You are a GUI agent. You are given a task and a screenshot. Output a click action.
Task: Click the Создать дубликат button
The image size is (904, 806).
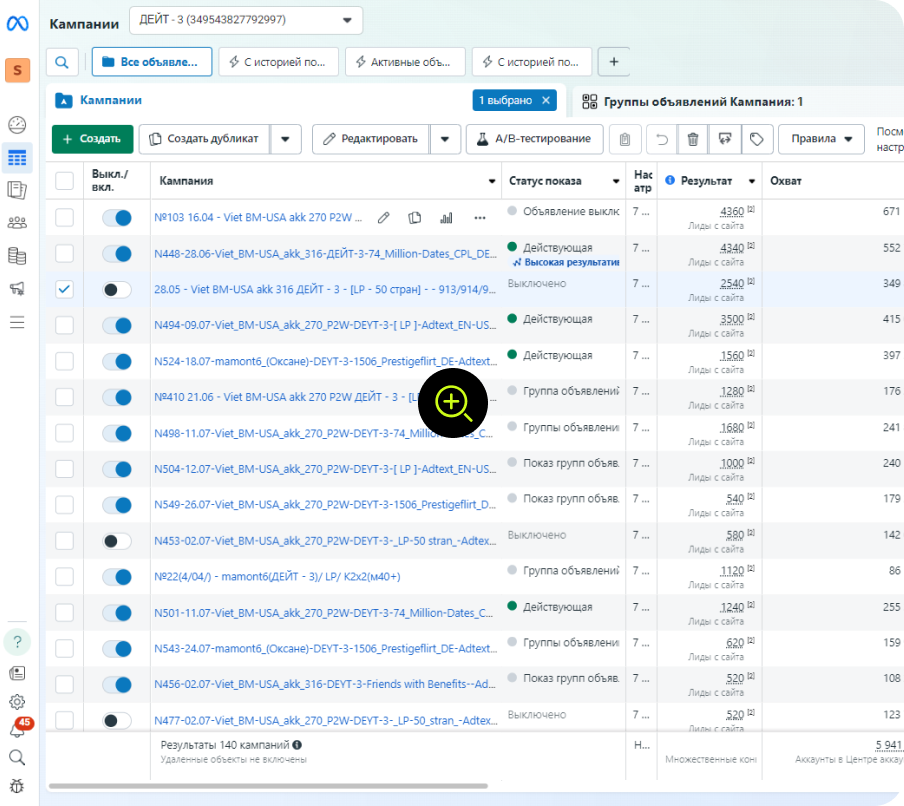click(205, 139)
